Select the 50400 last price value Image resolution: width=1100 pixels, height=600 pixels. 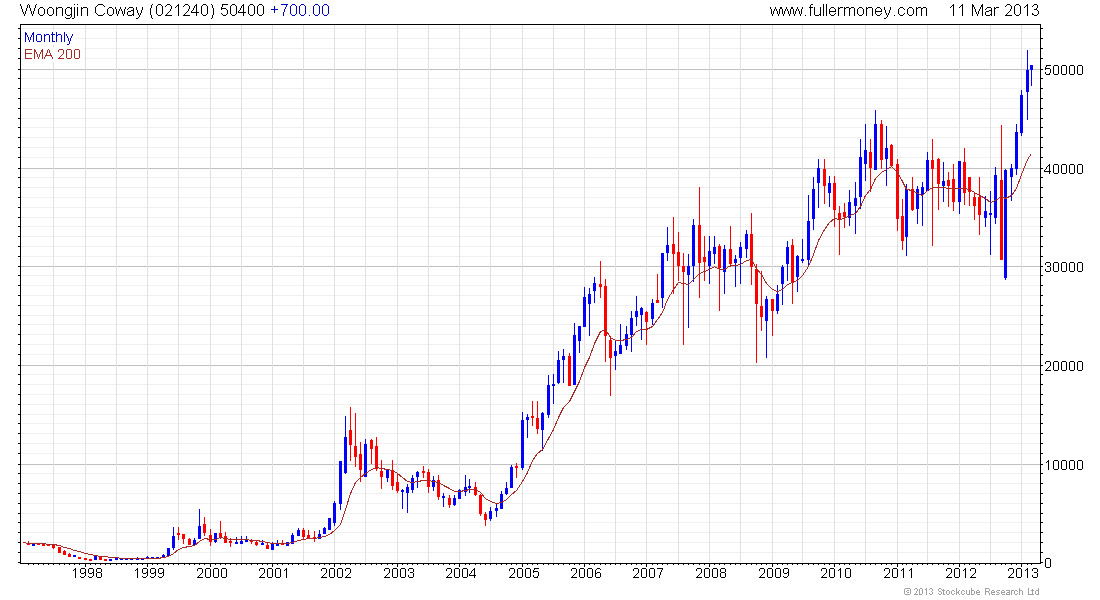pyautogui.click(x=243, y=11)
